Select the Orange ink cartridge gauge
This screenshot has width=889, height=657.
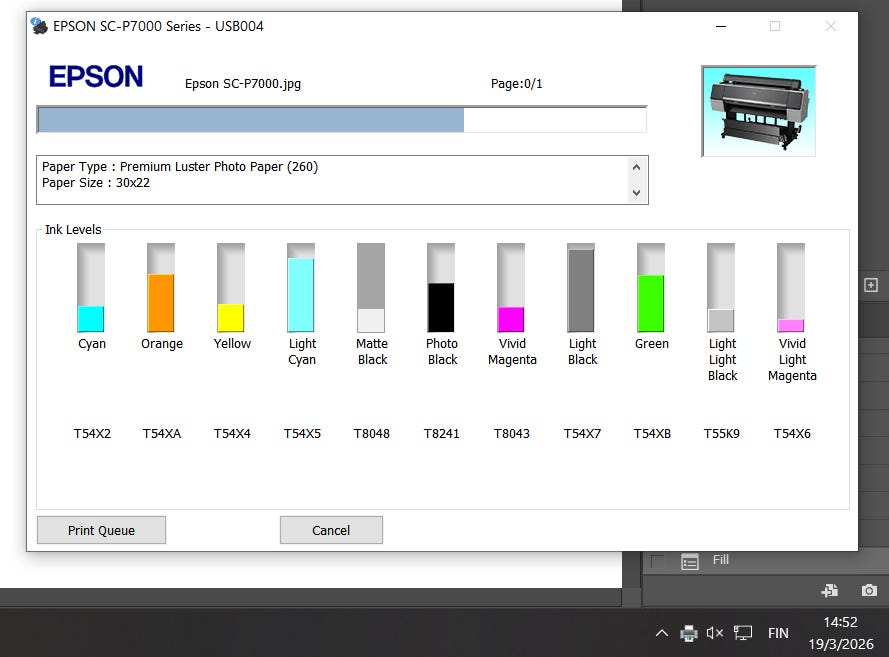coord(161,288)
